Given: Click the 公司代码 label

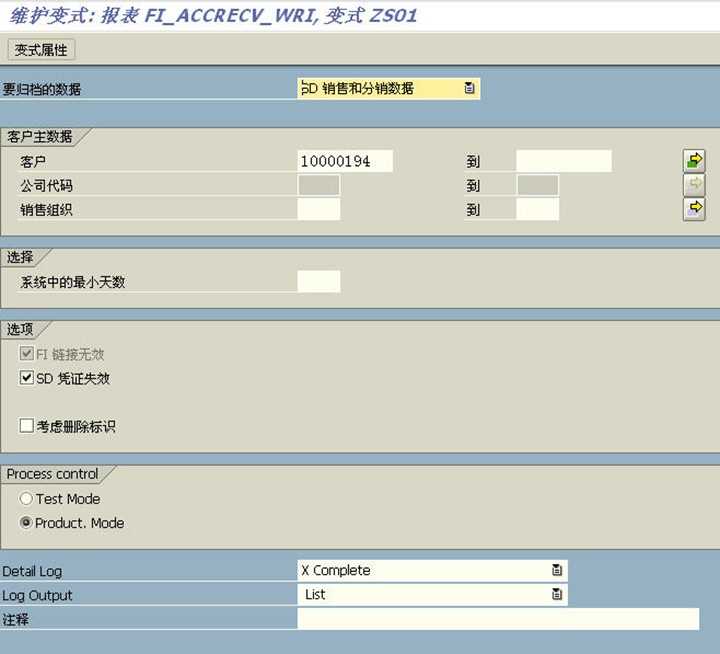Looking at the screenshot, I should pyautogui.click(x=46, y=186).
